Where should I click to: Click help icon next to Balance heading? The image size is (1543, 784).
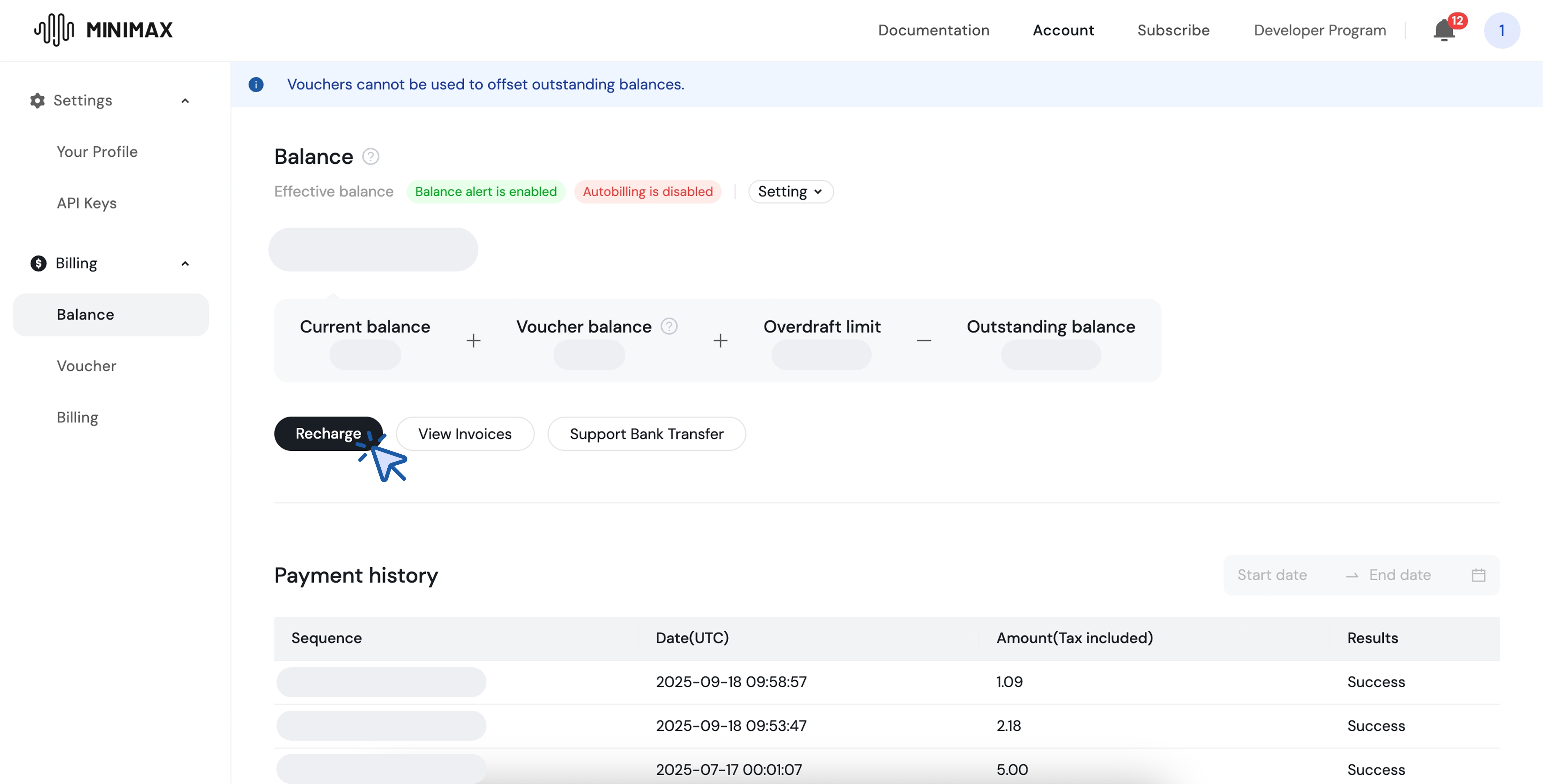[x=371, y=156]
